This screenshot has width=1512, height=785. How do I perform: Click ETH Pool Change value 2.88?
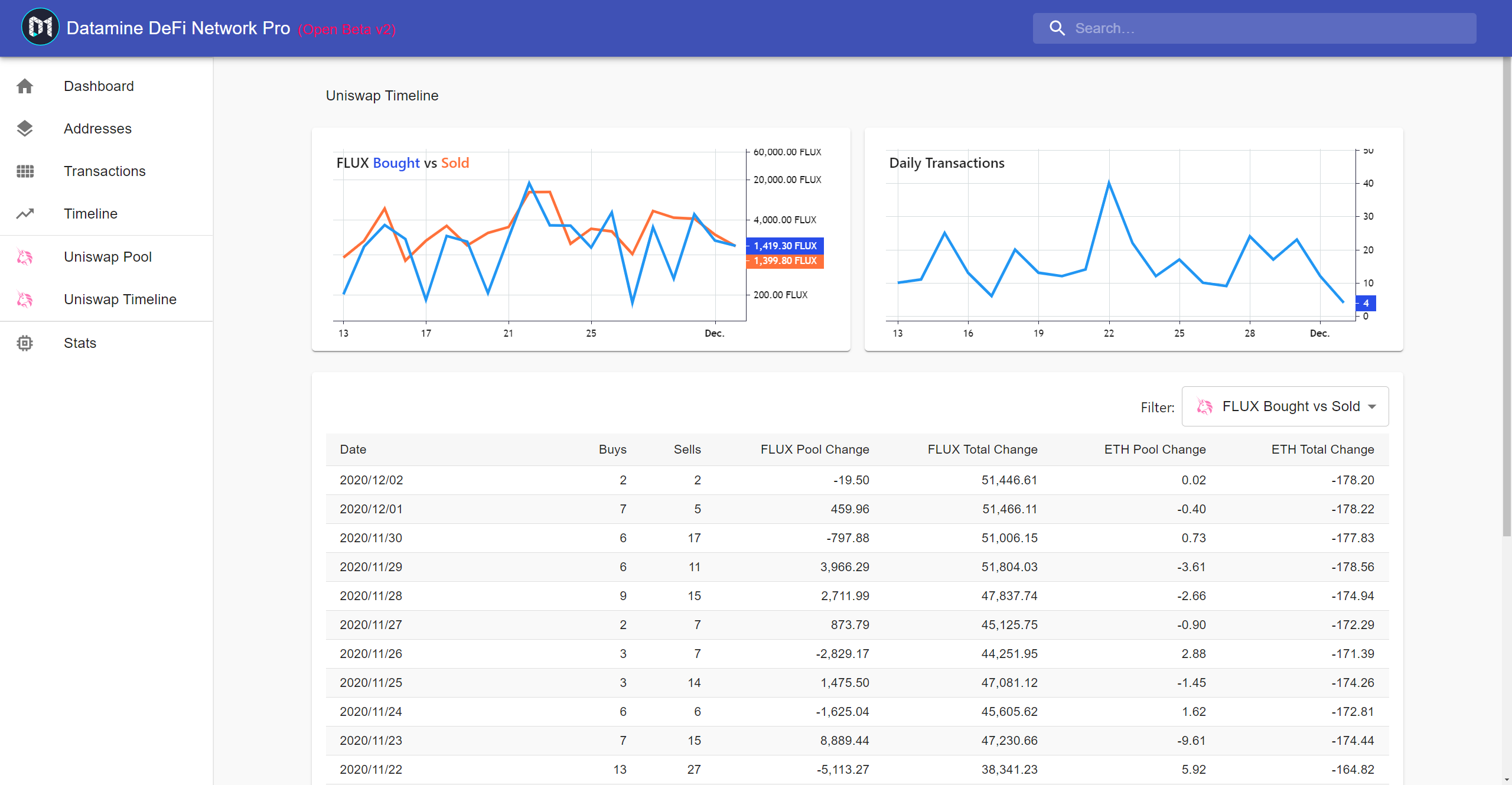[x=1194, y=654]
